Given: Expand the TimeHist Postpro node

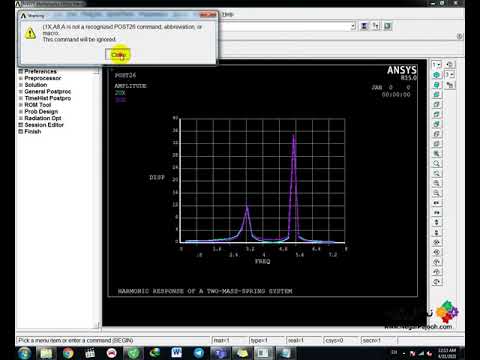Looking at the screenshot, I should click(21, 98).
